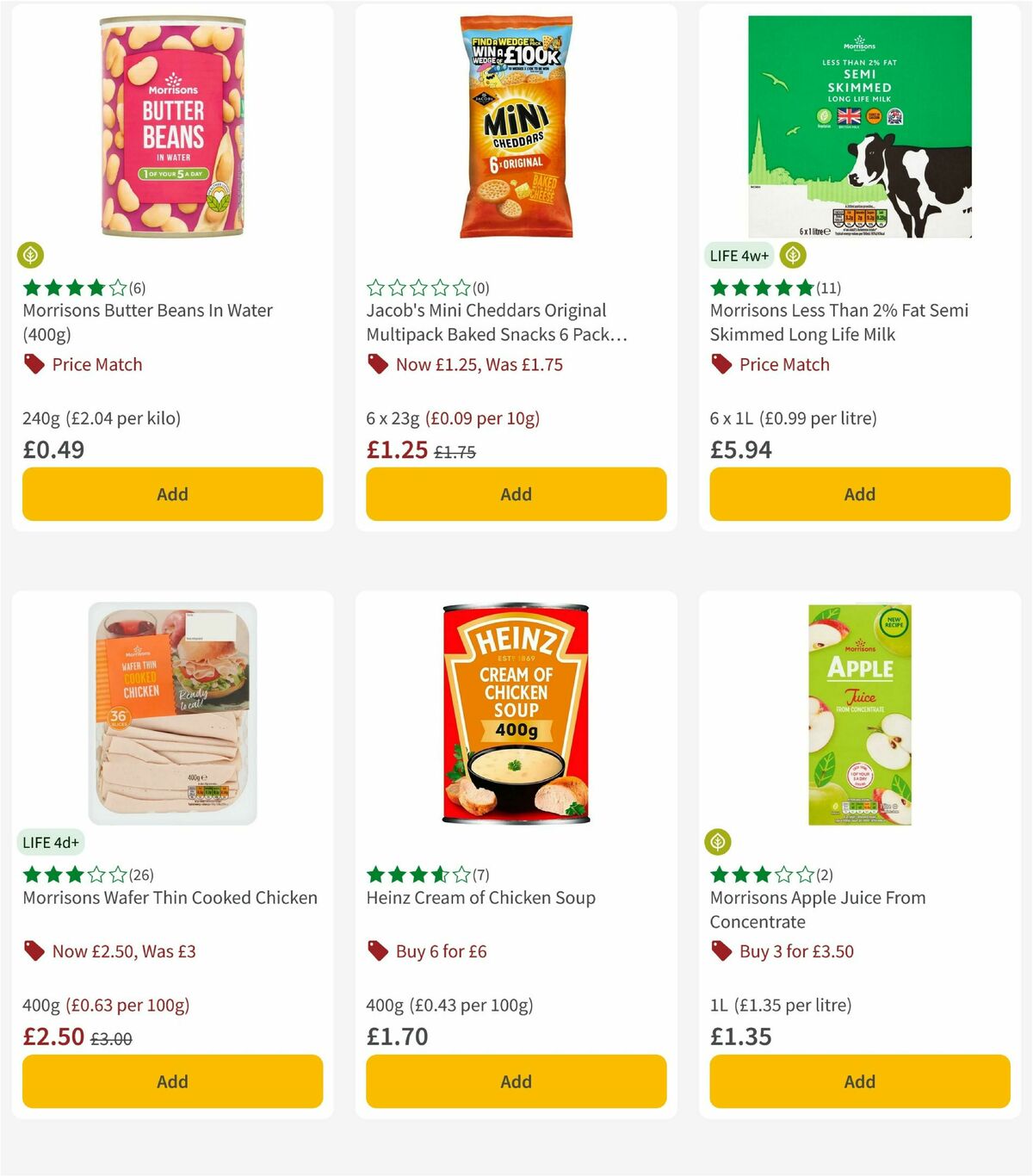Expand the LIFE 4w+ badge on long life milk
Image resolution: width=1033 pixels, height=1176 pixels.
[738, 256]
